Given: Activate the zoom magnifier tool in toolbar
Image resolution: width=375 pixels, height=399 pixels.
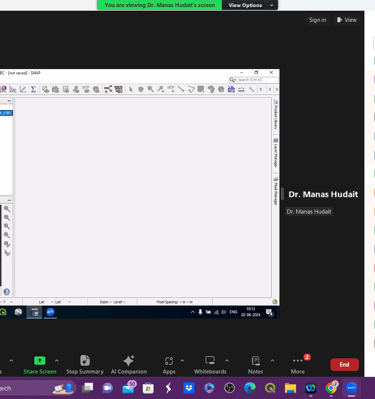Looking at the screenshot, I should (x=151, y=89).
